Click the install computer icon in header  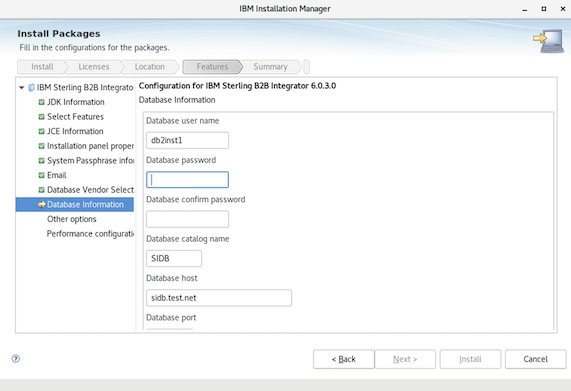click(x=548, y=41)
